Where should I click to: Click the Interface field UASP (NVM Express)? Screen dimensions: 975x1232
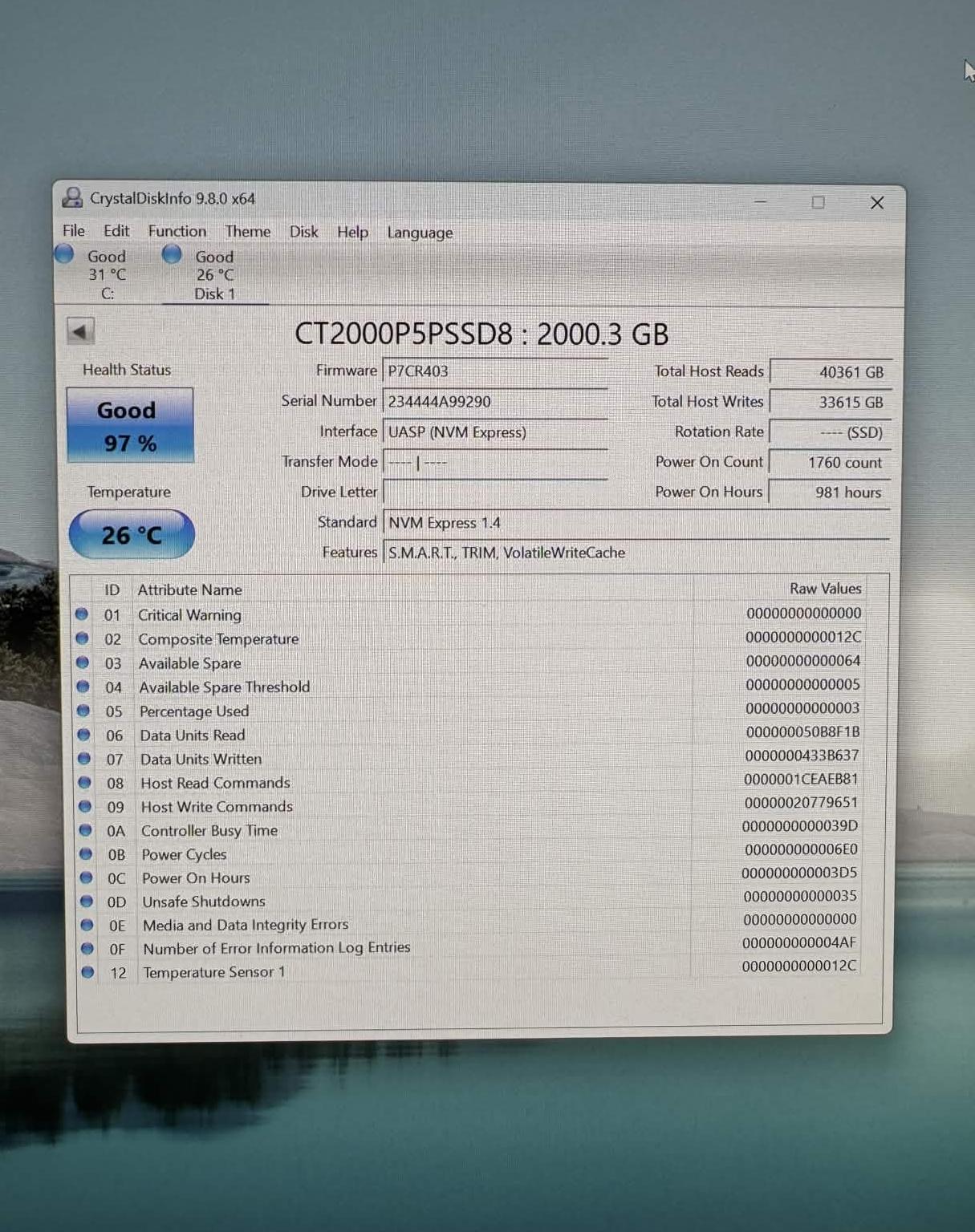(495, 432)
